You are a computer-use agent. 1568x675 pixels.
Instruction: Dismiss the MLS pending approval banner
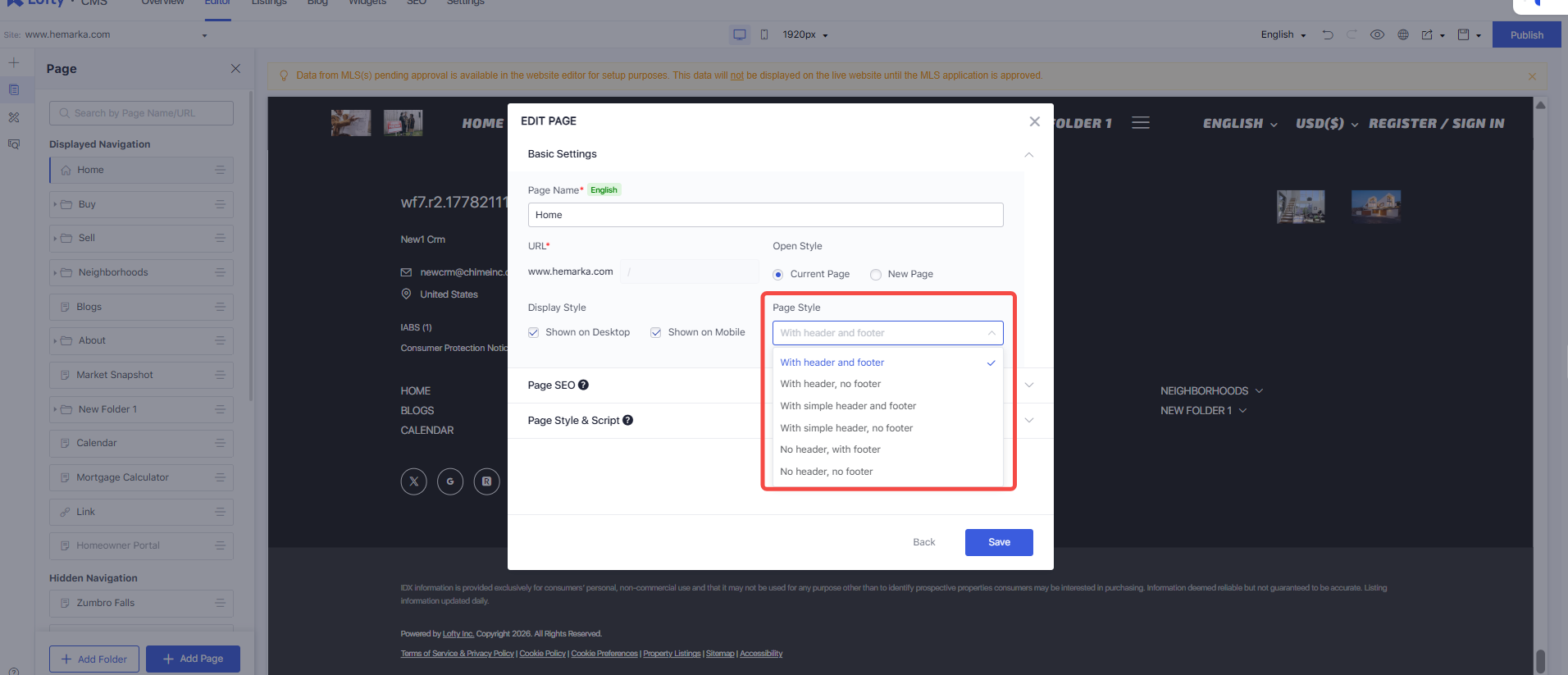tap(1532, 76)
